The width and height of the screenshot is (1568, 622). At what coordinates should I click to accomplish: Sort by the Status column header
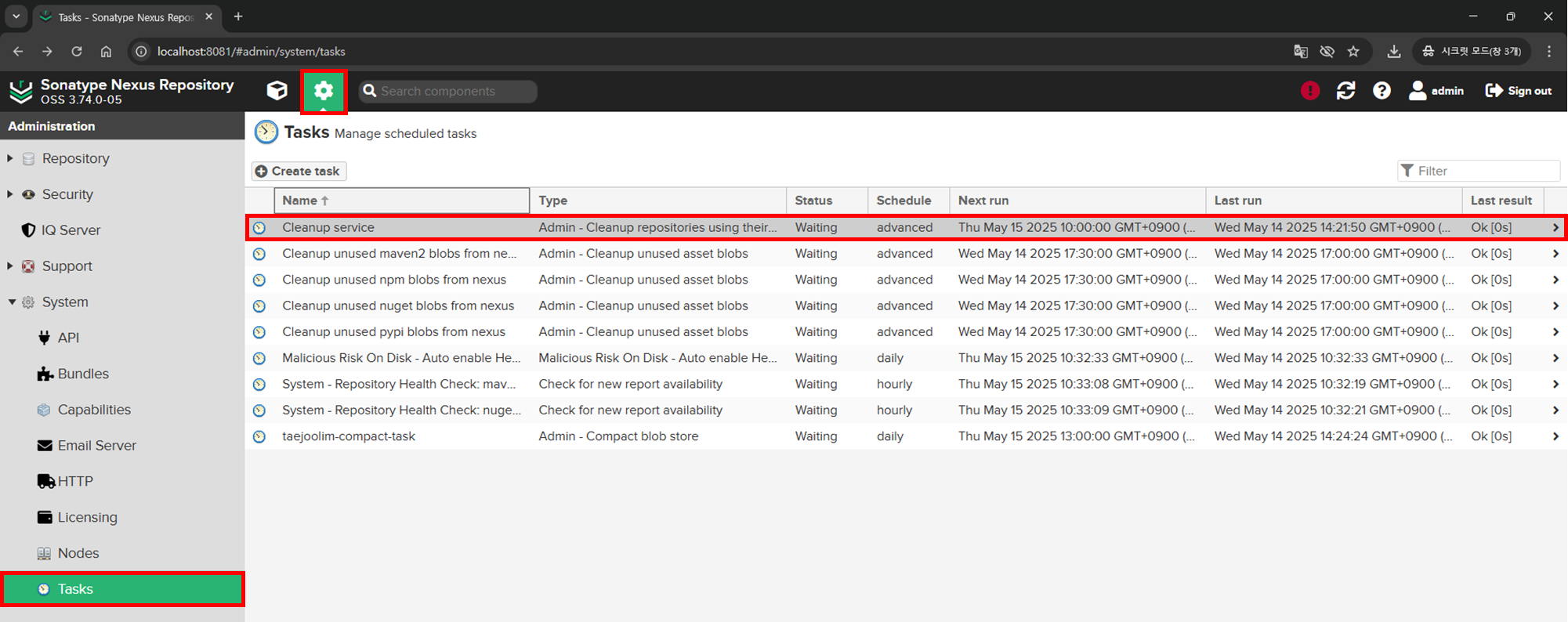click(x=827, y=201)
